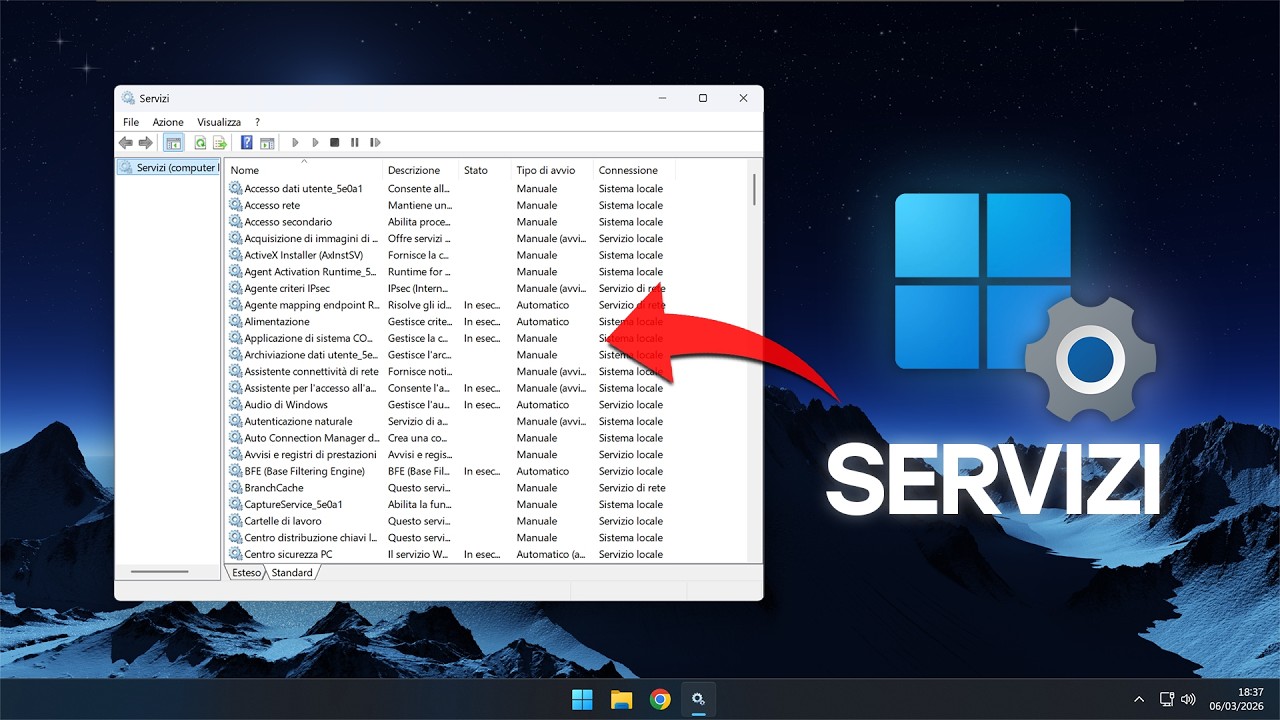Select the Accesso secondario service
The height and width of the screenshot is (720, 1280).
pos(288,222)
